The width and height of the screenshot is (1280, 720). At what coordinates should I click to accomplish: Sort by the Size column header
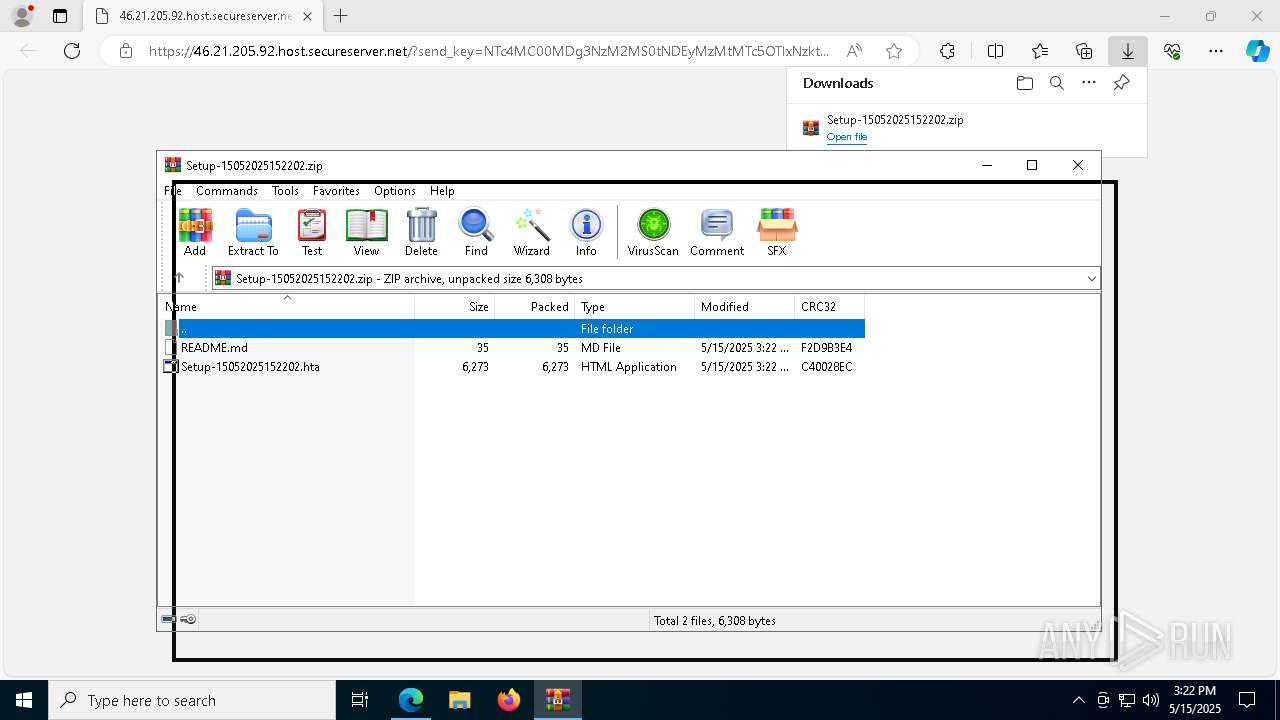point(455,307)
